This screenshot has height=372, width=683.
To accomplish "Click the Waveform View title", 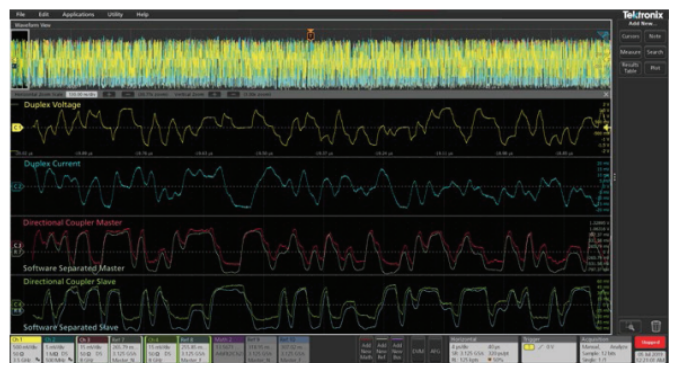I will (33, 25).
